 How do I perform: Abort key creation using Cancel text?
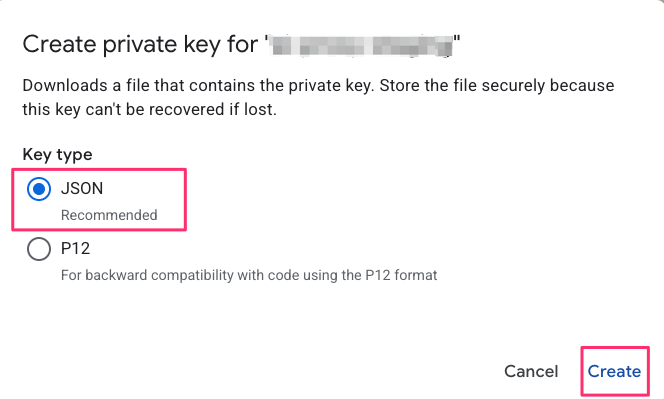531,371
